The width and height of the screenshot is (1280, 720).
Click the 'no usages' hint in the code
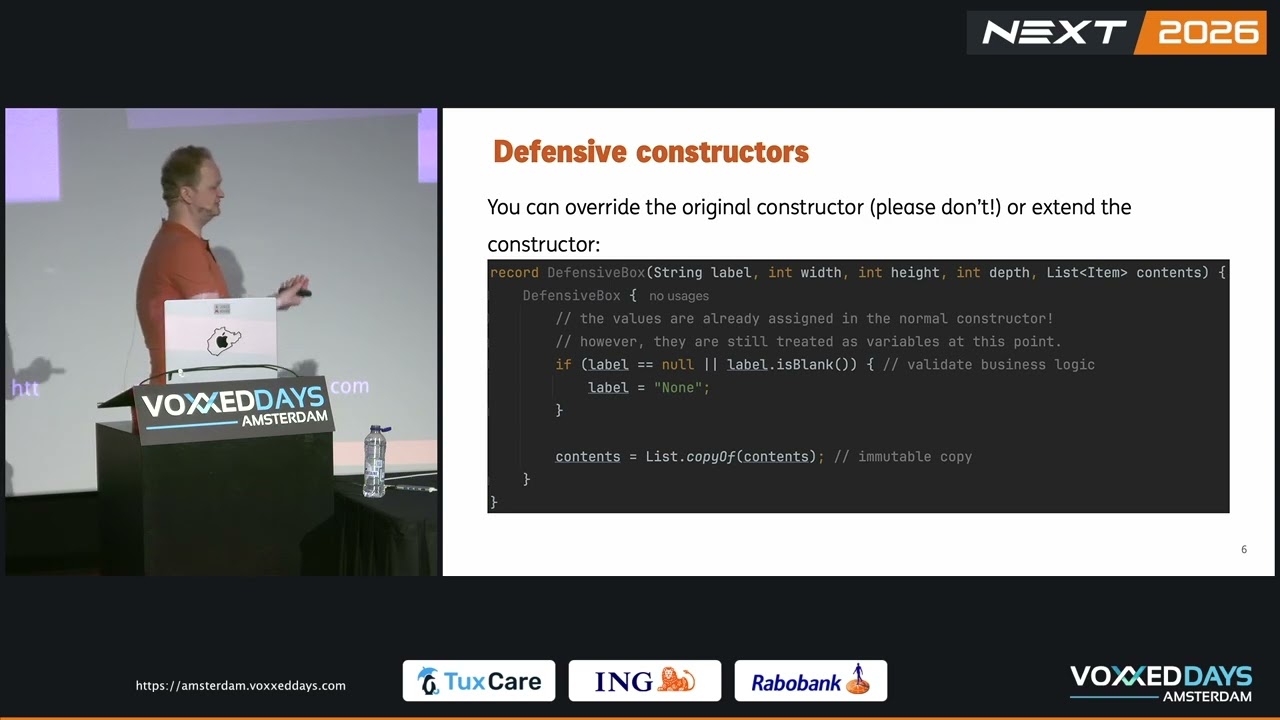(x=679, y=296)
